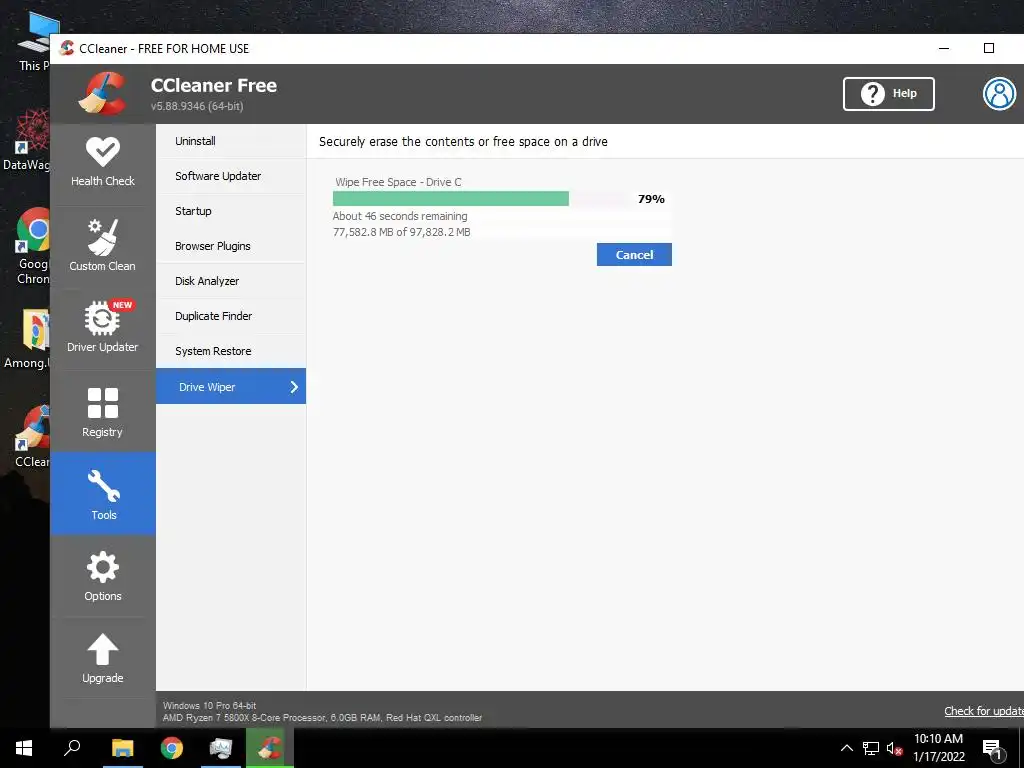Click the 79% progress label
The width and height of the screenshot is (1024, 768).
(651, 199)
